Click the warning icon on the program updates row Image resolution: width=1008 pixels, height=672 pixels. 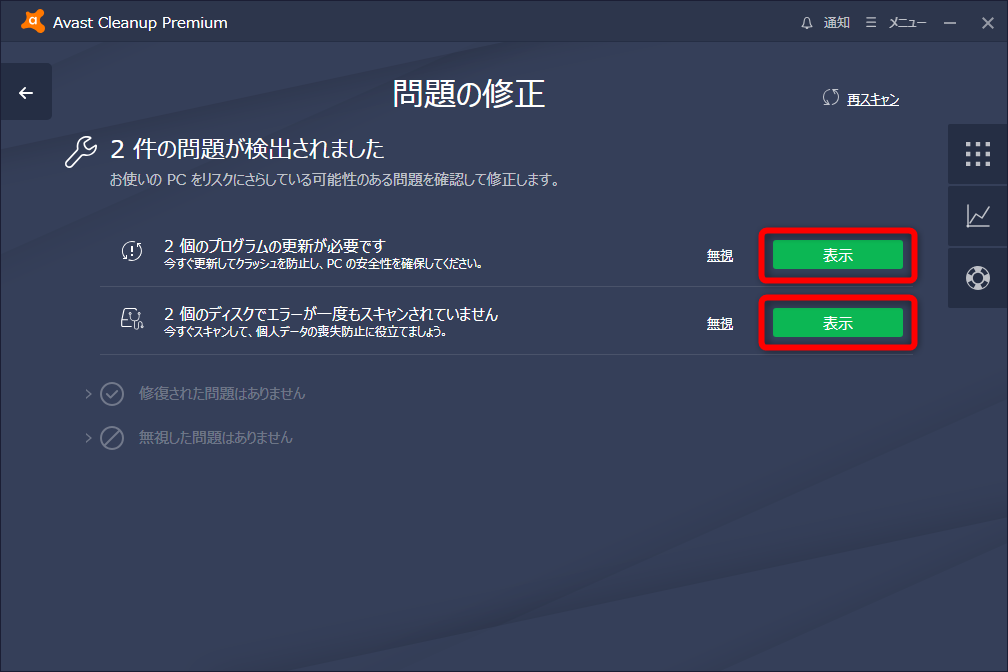[131, 252]
